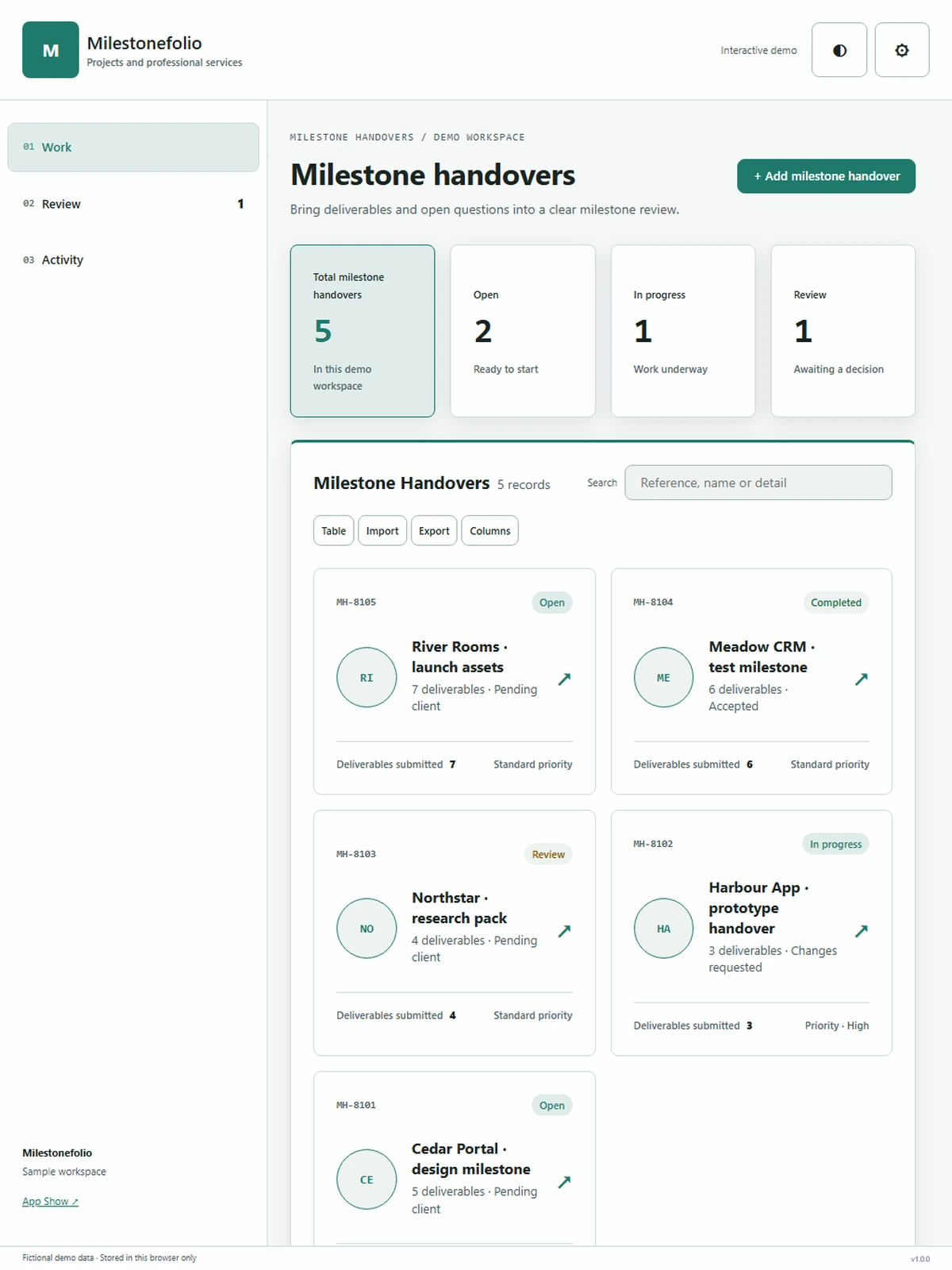Click the RI avatar circle
The image size is (952, 1270).
(x=367, y=678)
